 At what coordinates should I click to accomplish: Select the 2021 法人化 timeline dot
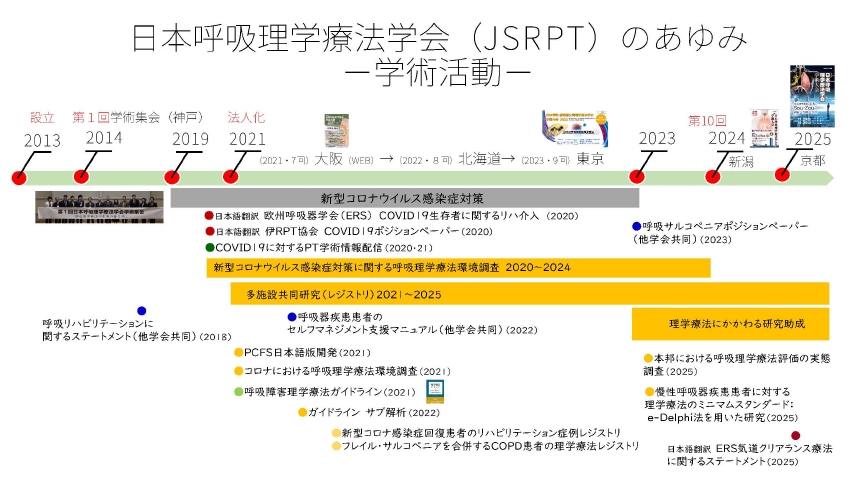[x=231, y=177]
